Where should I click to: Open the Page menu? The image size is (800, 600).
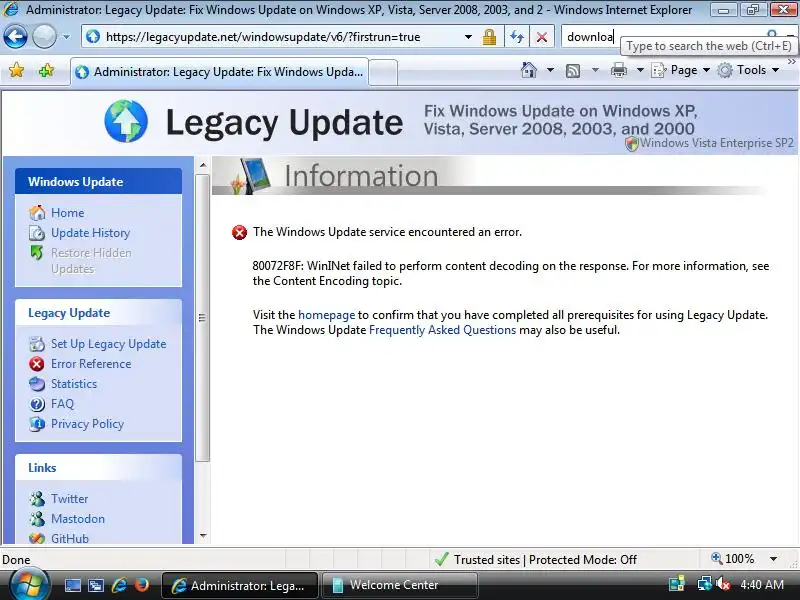tap(680, 70)
